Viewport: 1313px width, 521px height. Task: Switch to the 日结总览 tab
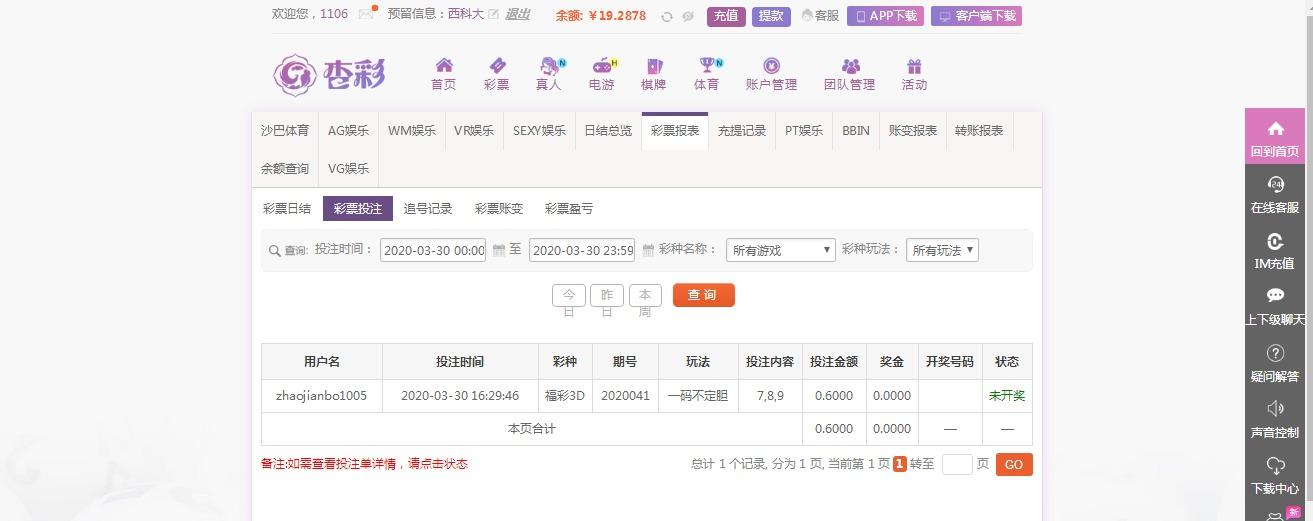[x=608, y=131]
